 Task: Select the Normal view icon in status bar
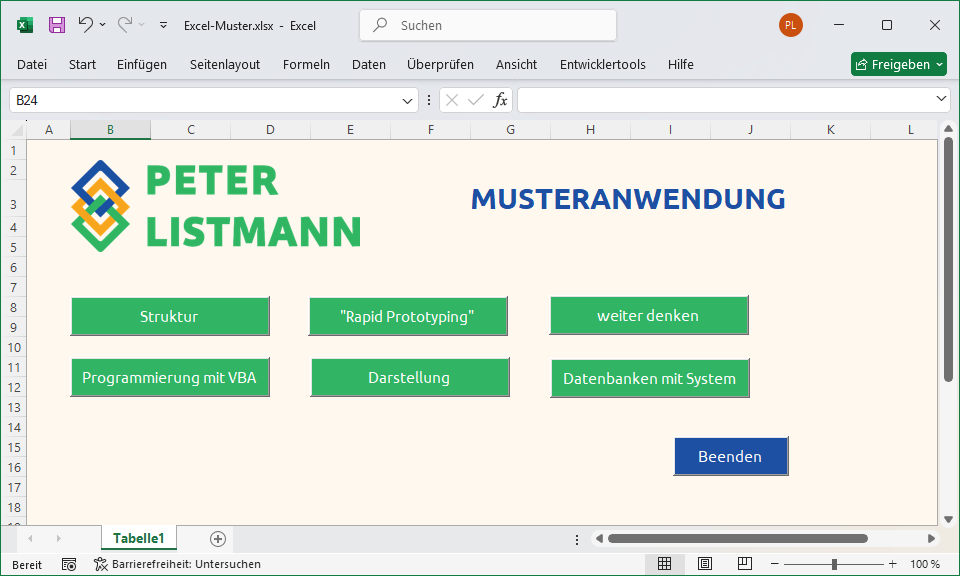(x=665, y=564)
